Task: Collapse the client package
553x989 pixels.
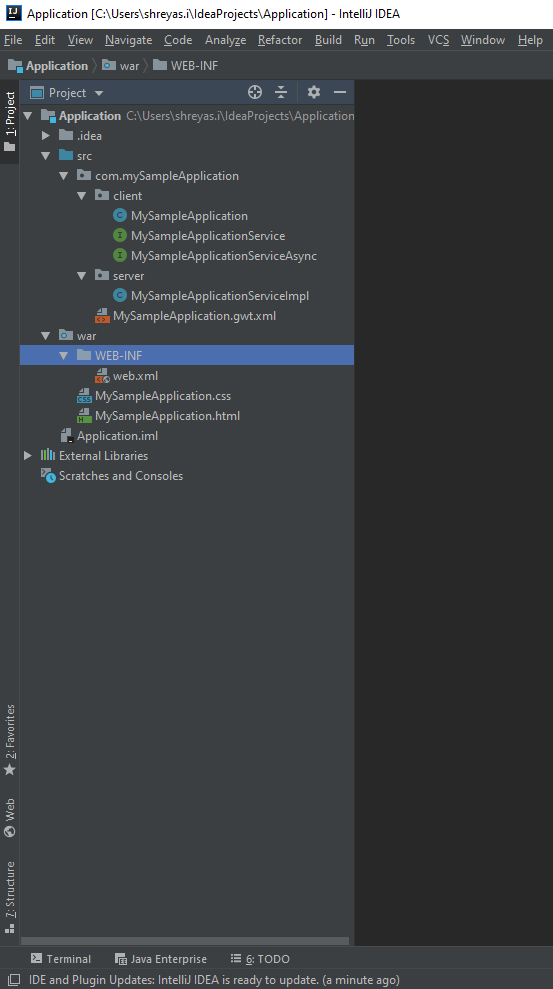Action: pyautogui.click(x=81, y=196)
